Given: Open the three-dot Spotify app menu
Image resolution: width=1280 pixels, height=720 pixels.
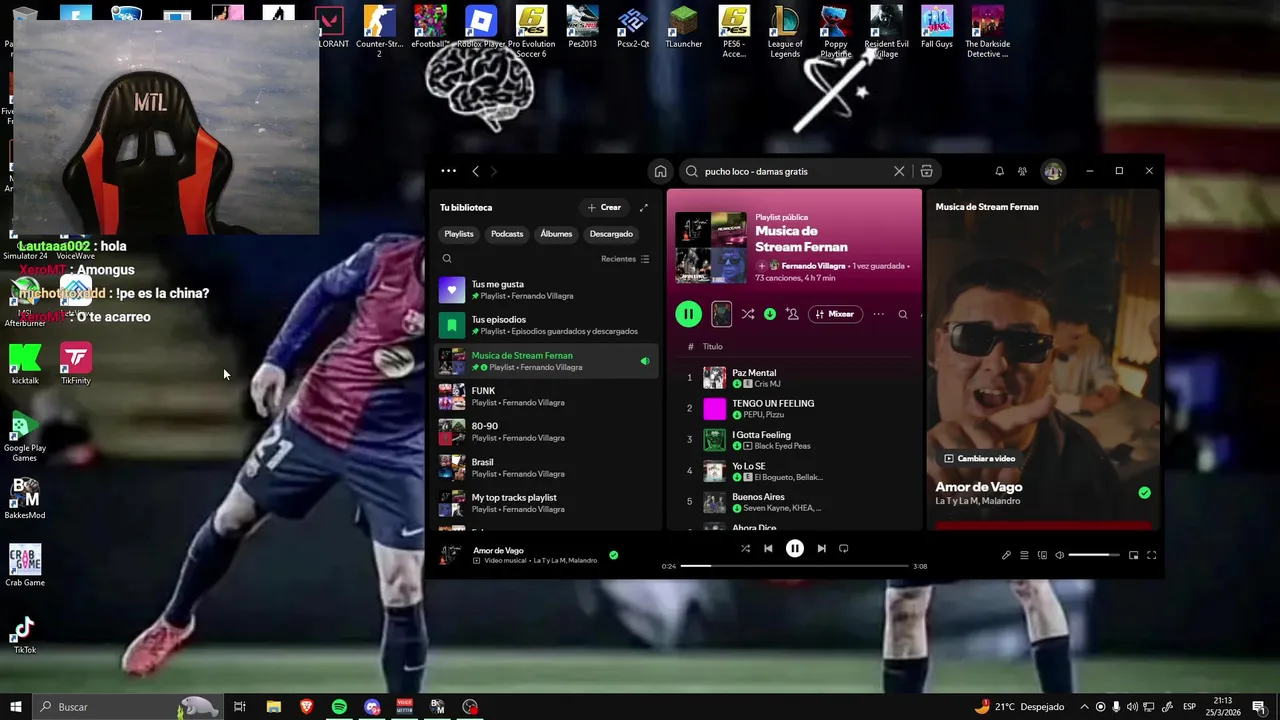Looking at the screenshot, I should coord(448,171).
